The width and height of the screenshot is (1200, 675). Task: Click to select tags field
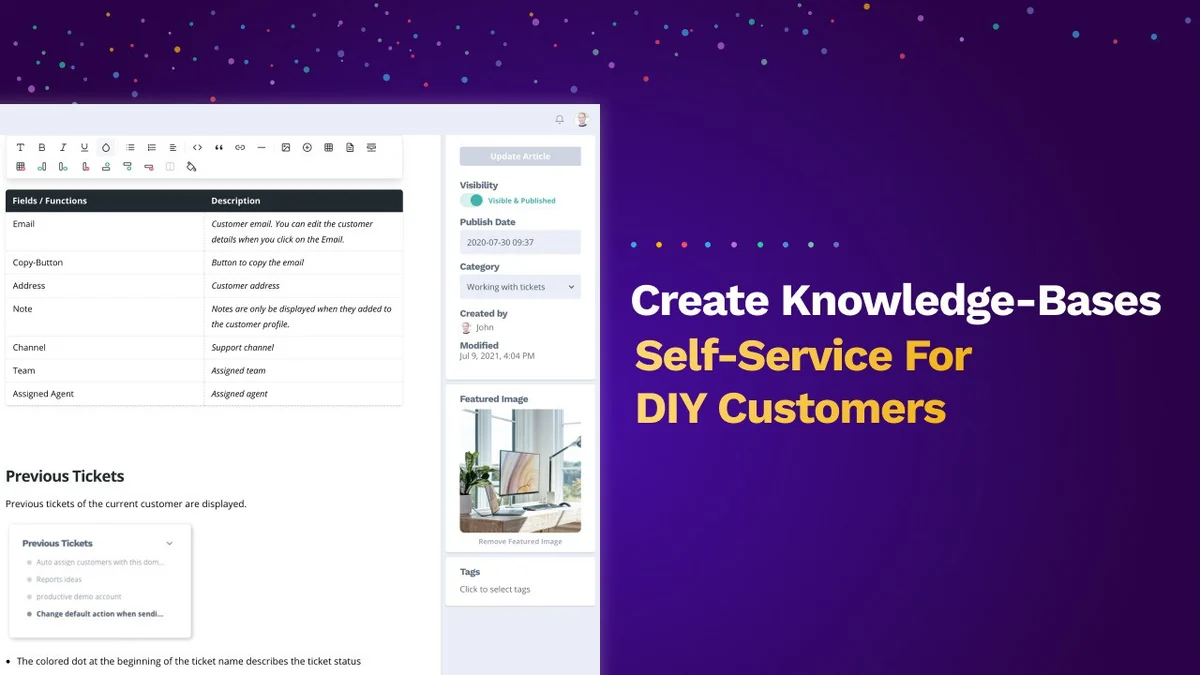[495, 589]
